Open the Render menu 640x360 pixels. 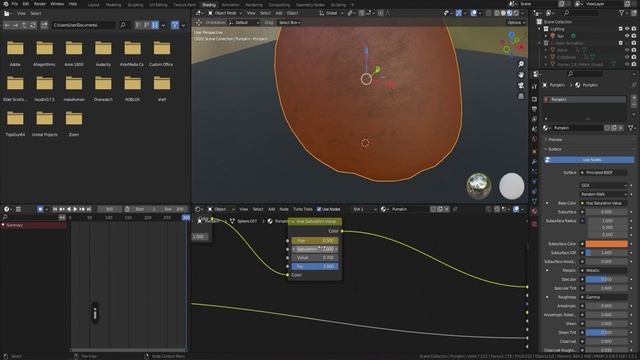40,4
